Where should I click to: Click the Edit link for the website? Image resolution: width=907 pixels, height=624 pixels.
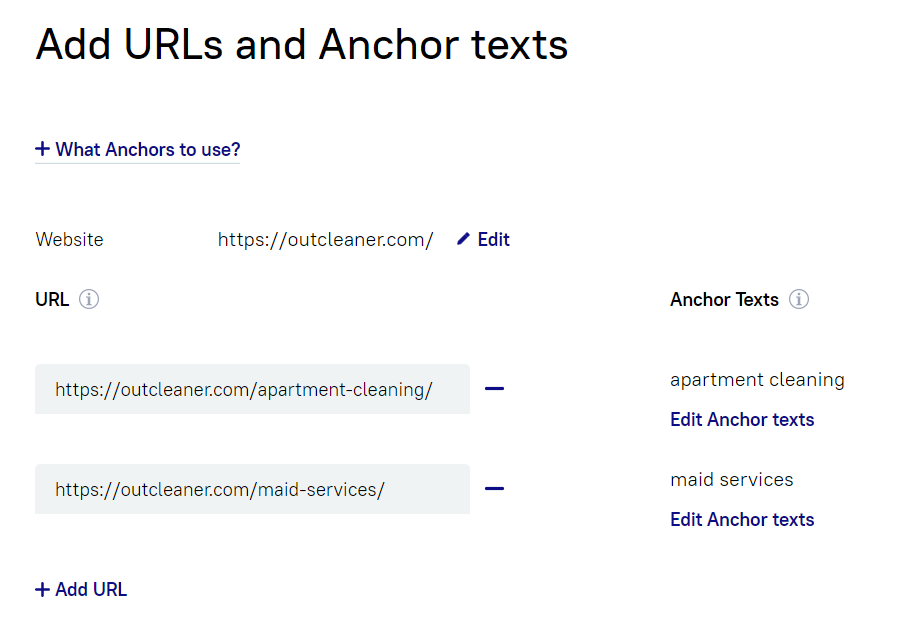[x=493, y=239]
